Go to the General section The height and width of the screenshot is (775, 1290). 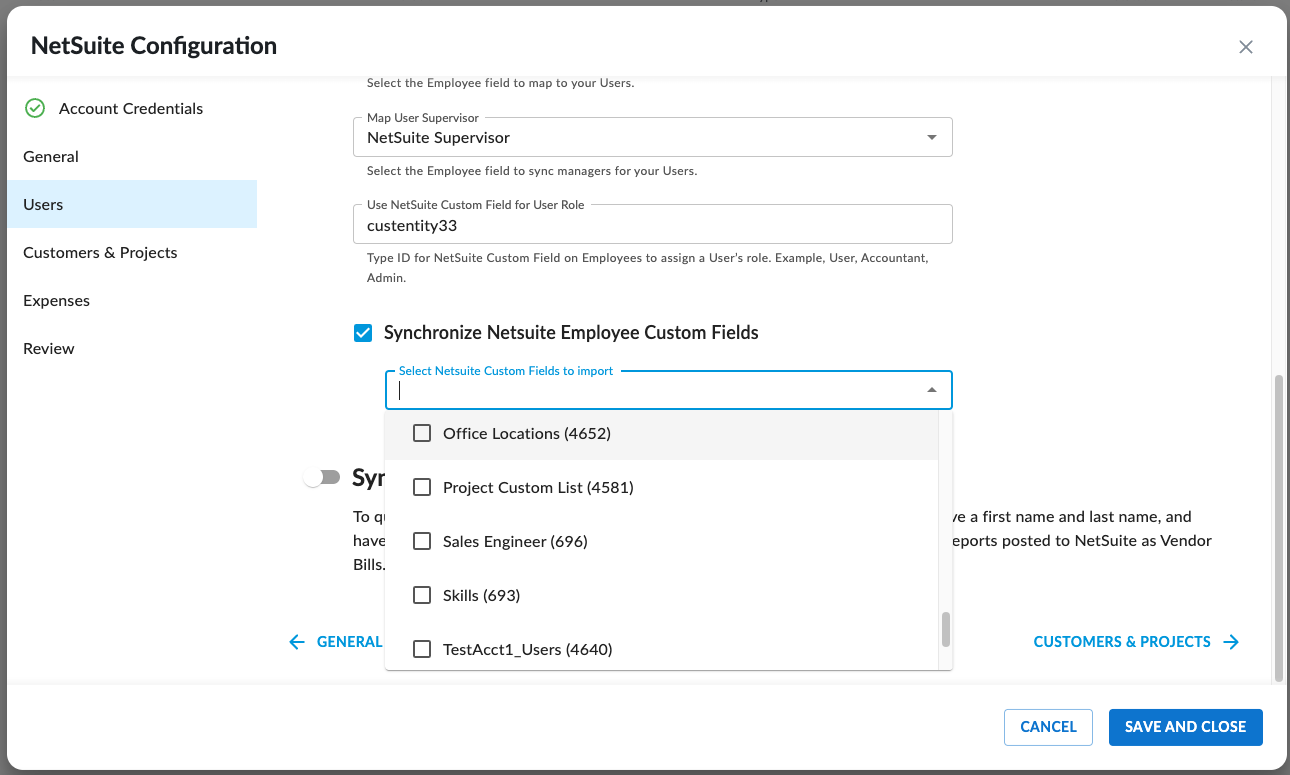[132, 156]
